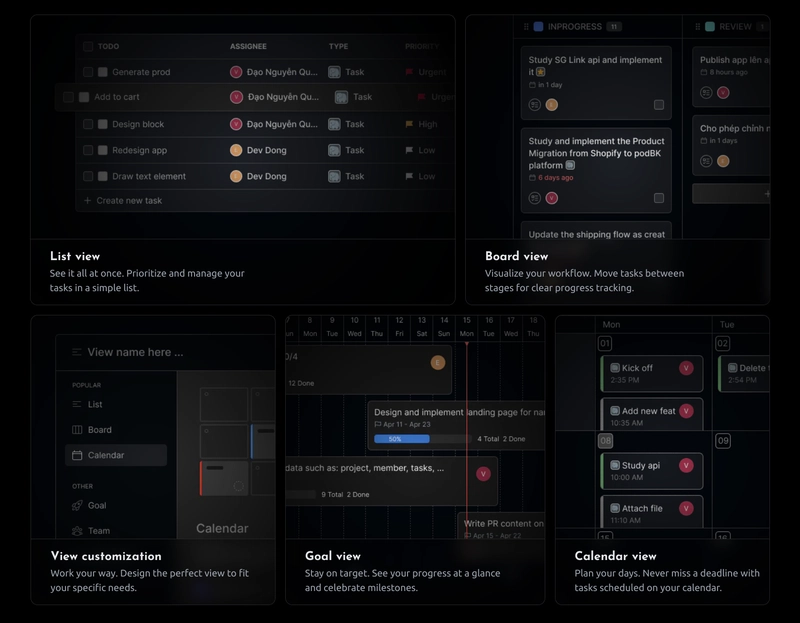The width and height of the screenshot is (800, 623).
Task: Click the subtask icon on Study SG Link card
Action: (534, 105)
